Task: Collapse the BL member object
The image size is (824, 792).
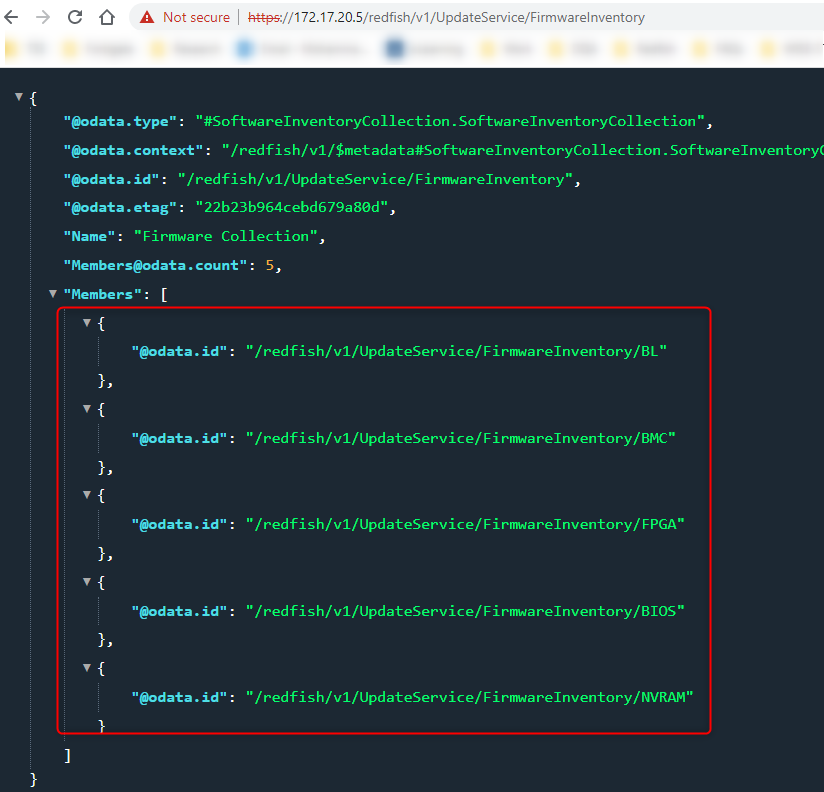Action: tap(87, 323)
